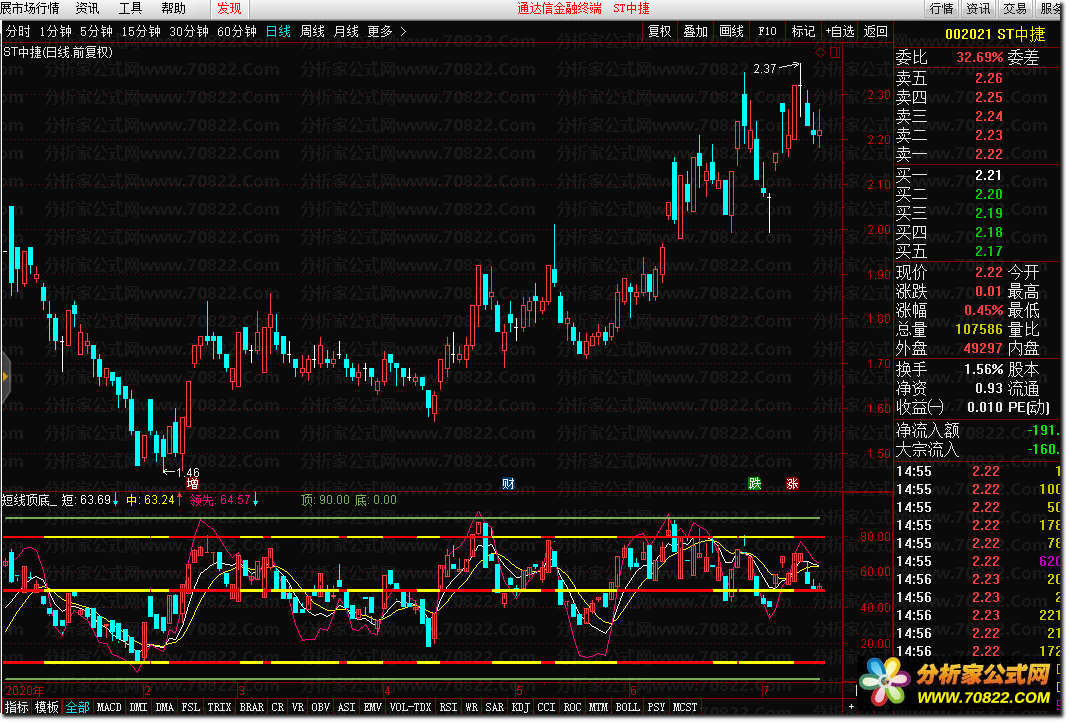Click the 模板 tab at the bottom
The height and width of the screenshot is (722, 1069).
coord(47,707)
